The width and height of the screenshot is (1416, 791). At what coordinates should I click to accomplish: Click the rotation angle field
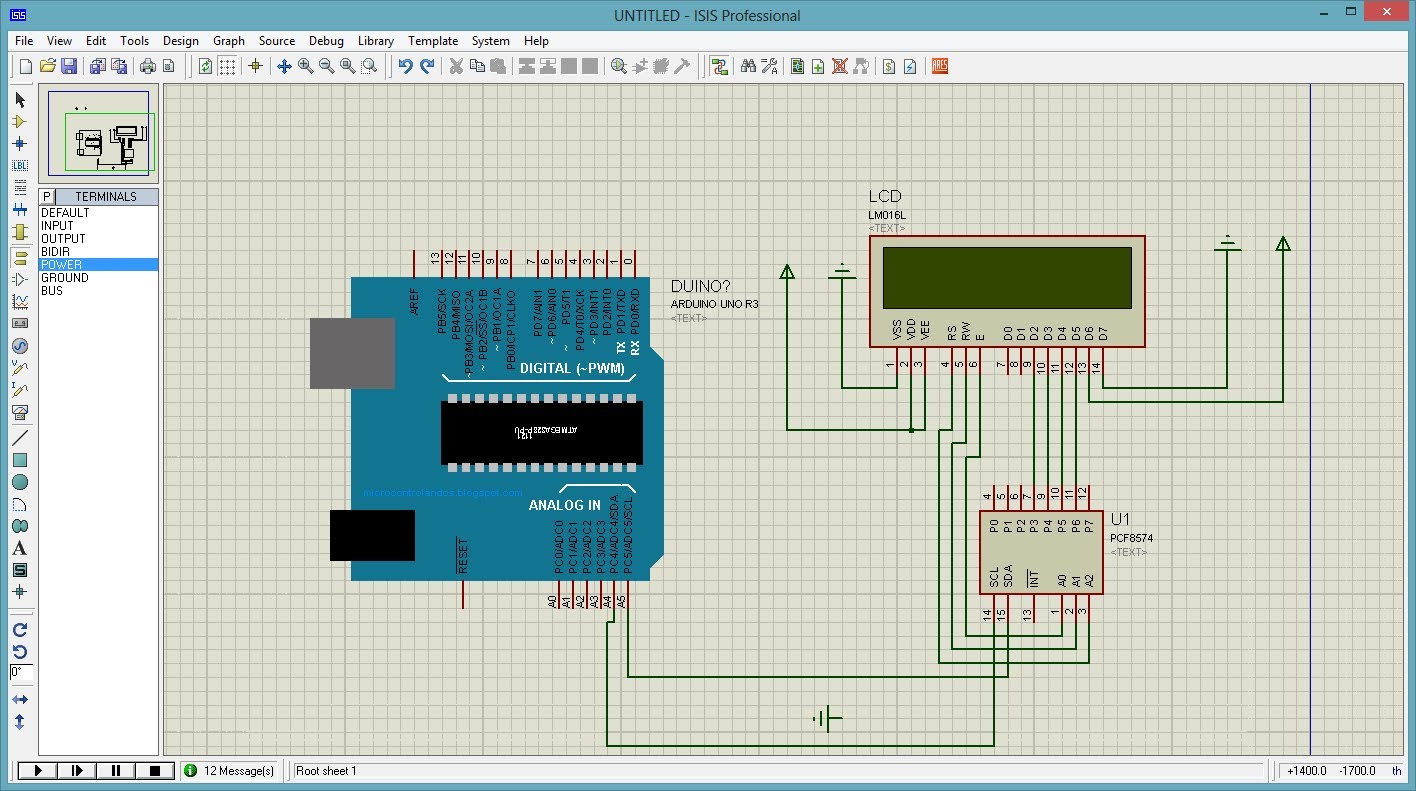(x=21, y=673)
